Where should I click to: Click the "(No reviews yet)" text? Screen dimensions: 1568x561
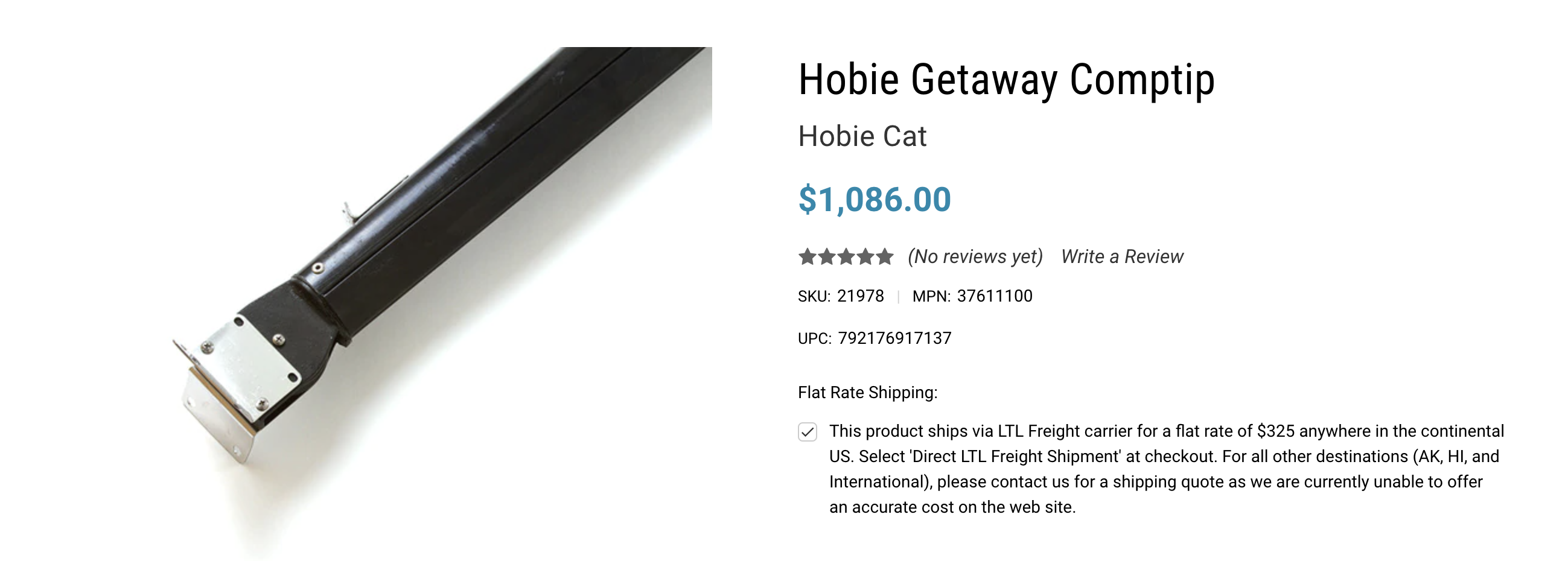click(975, 257)
